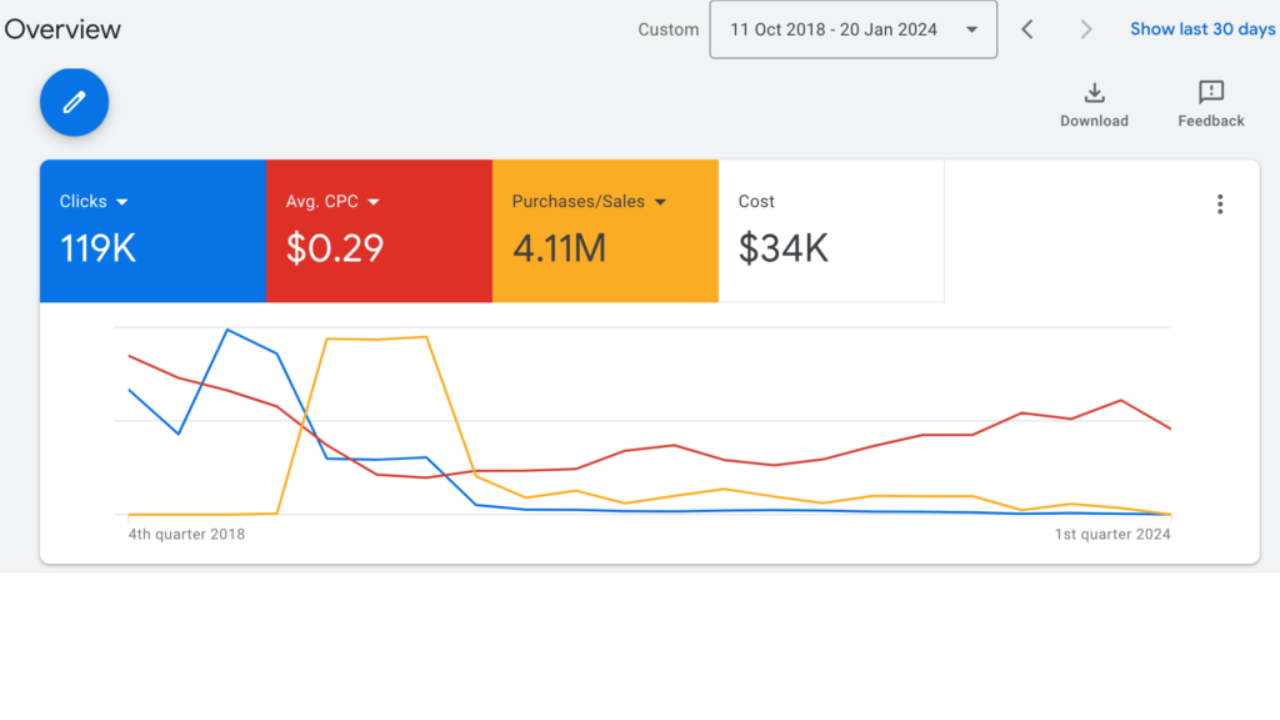The width and height of the screenshot is (1280, 720).
Task: Click the 119K value in blue card
Action: [98, 248]
